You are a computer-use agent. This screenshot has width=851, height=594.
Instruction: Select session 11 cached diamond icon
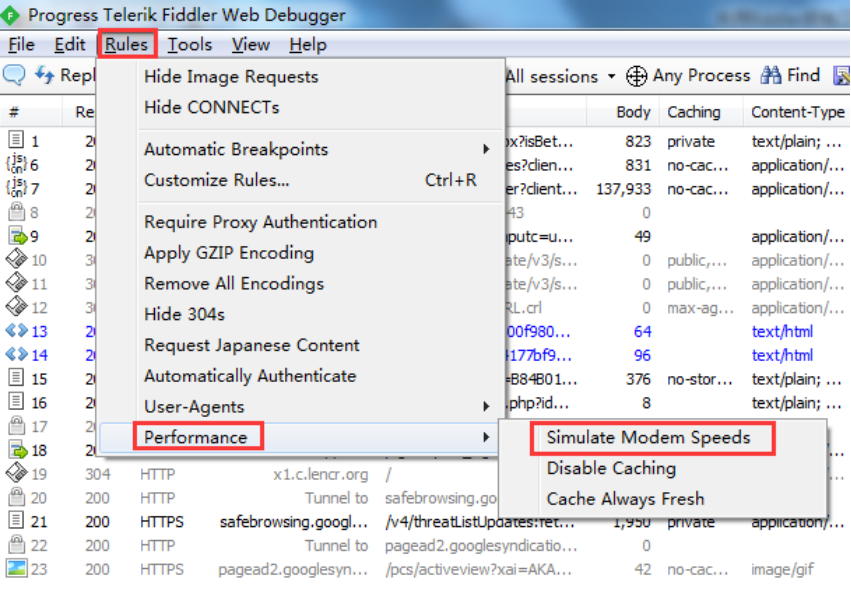16,283
